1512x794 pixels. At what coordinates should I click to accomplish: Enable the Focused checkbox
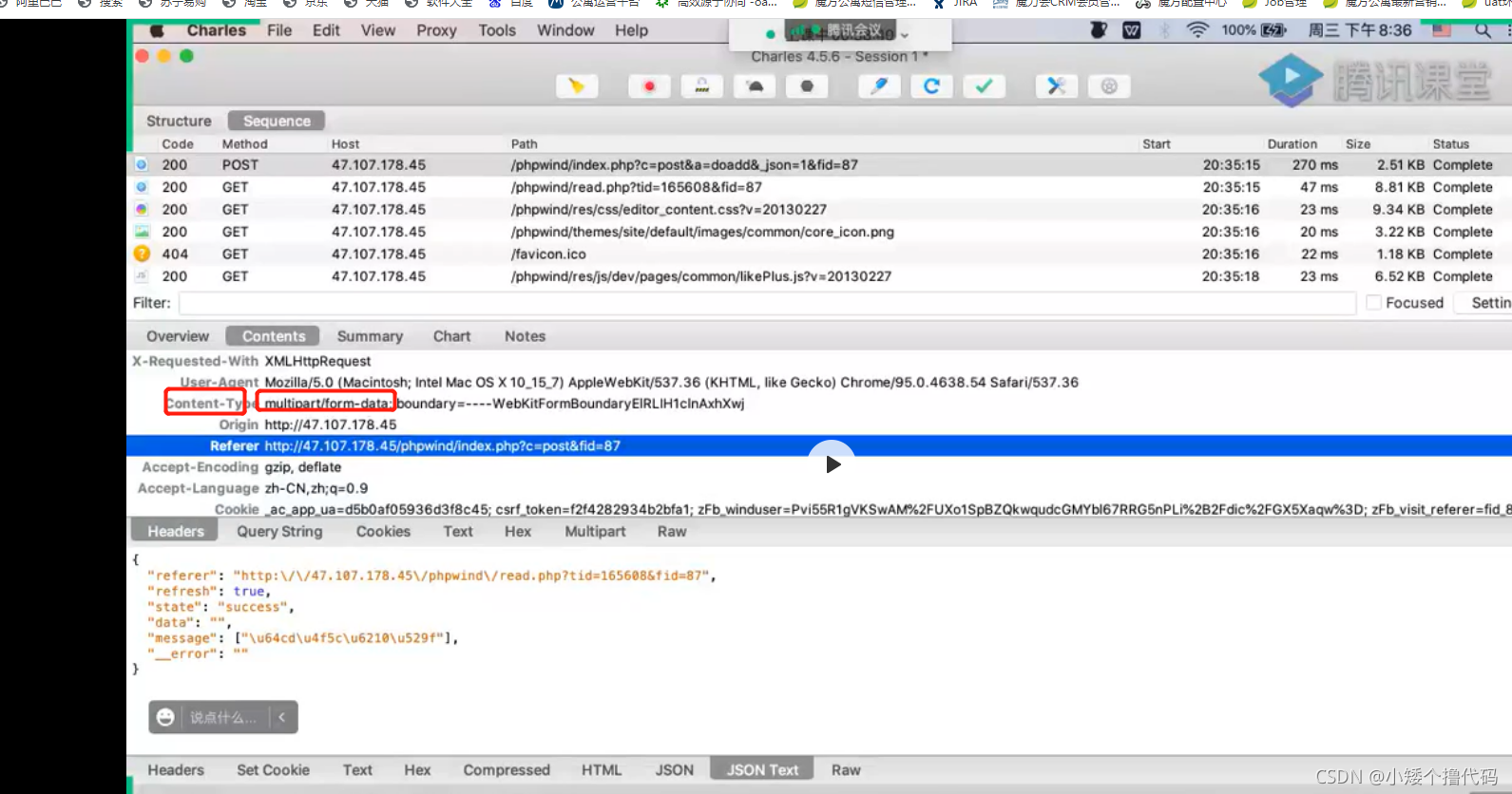coord(1373,303)
